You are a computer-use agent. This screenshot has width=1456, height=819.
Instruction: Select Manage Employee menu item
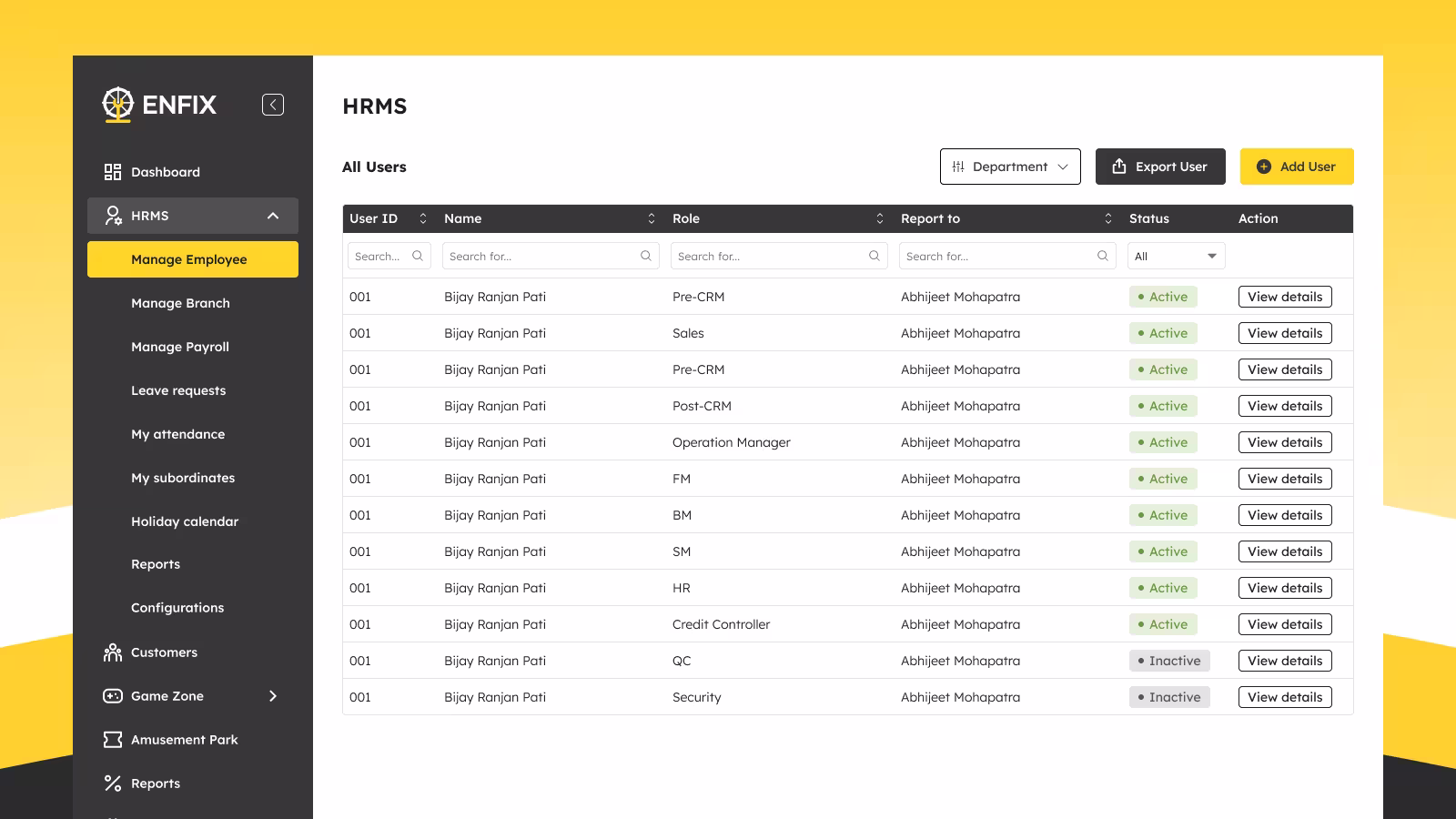[x=193, y=259]
